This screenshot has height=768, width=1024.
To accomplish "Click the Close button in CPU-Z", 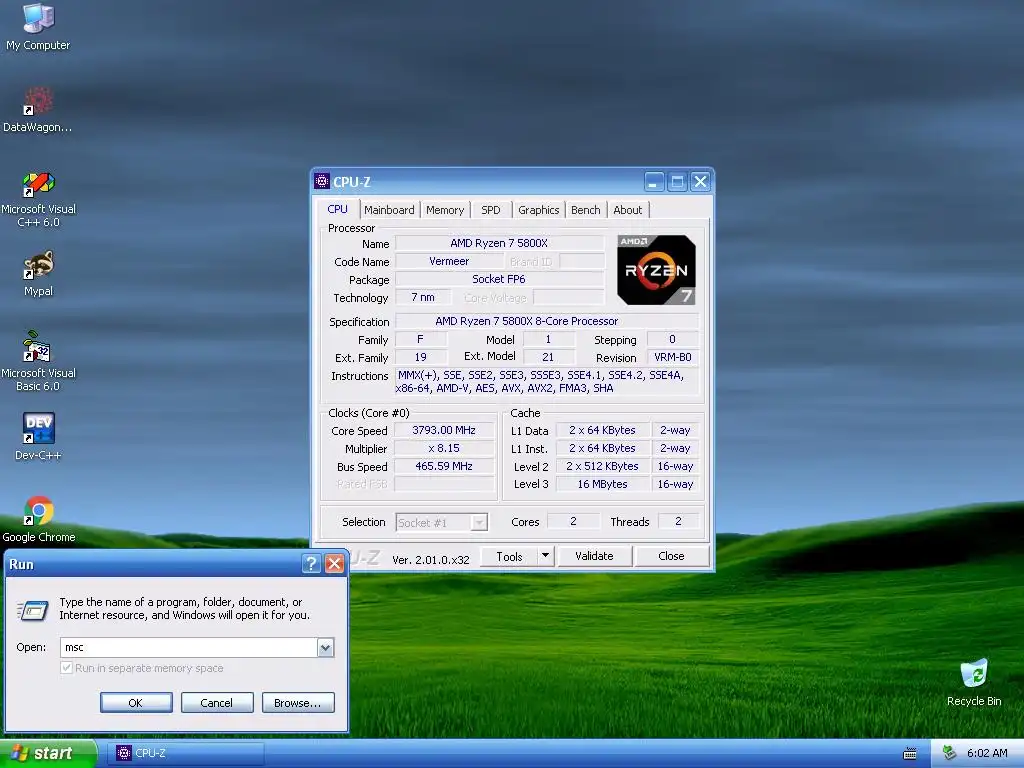I will pyautogui.click(x=671, y=556).
